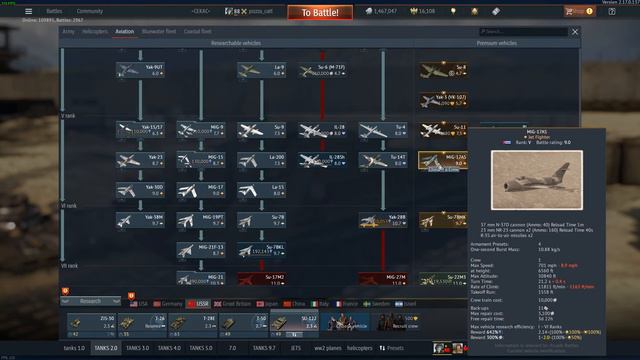Viewport: 640px width, 360px height.
Task: Select the Tu-14T aircraft card
Action: (383, 160)
